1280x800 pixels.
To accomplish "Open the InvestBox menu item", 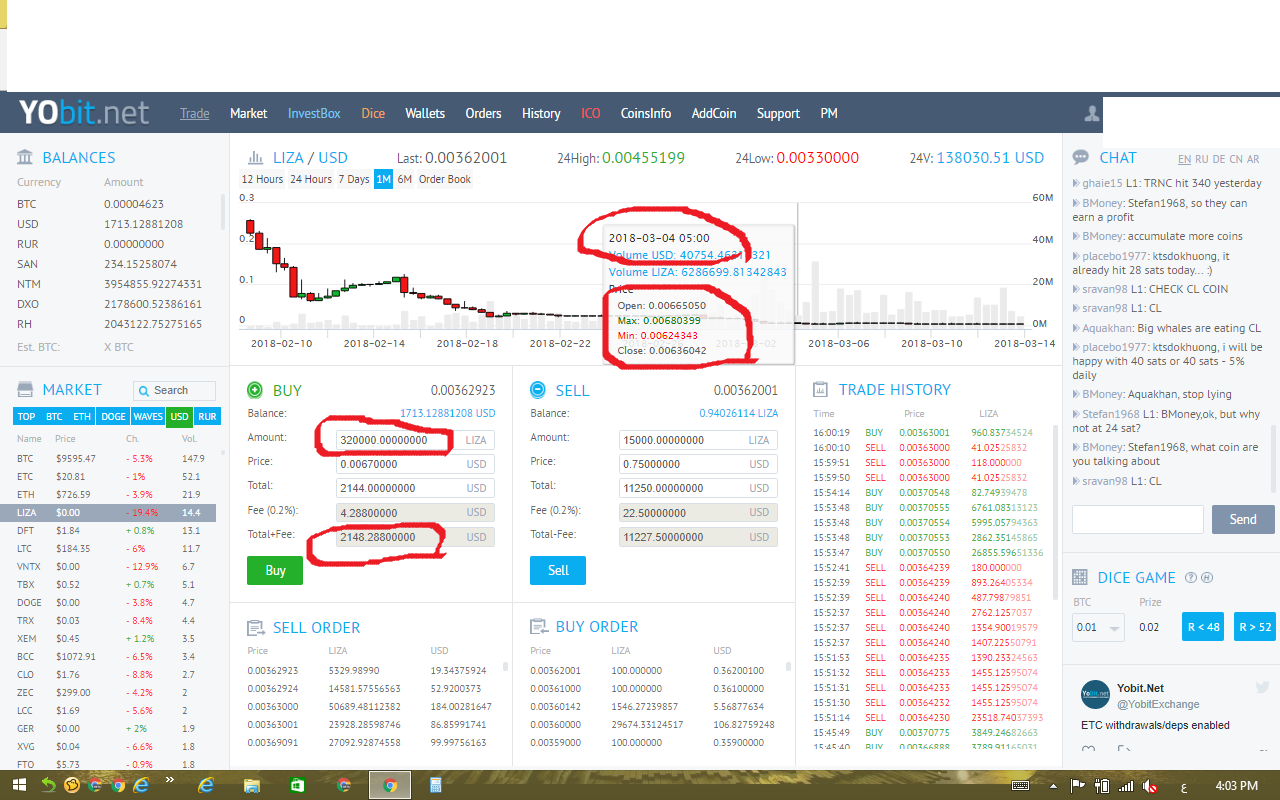I will [314, 114].
